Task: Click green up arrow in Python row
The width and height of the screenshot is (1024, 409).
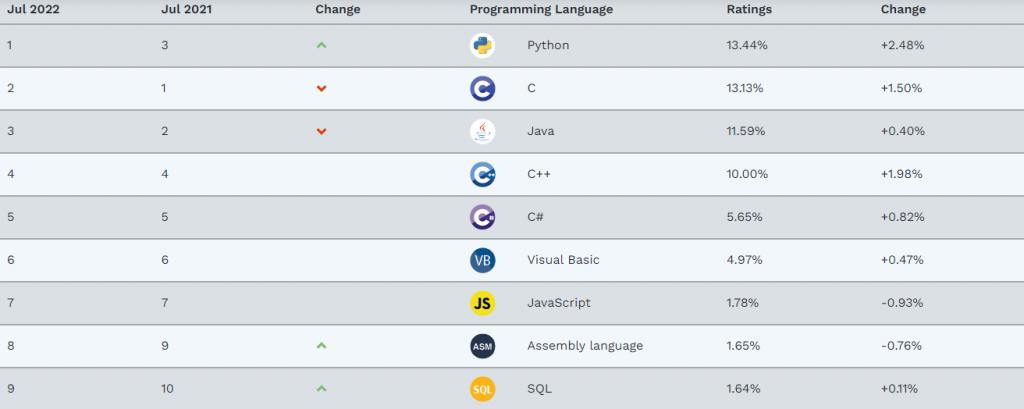Action: (321, 46)
